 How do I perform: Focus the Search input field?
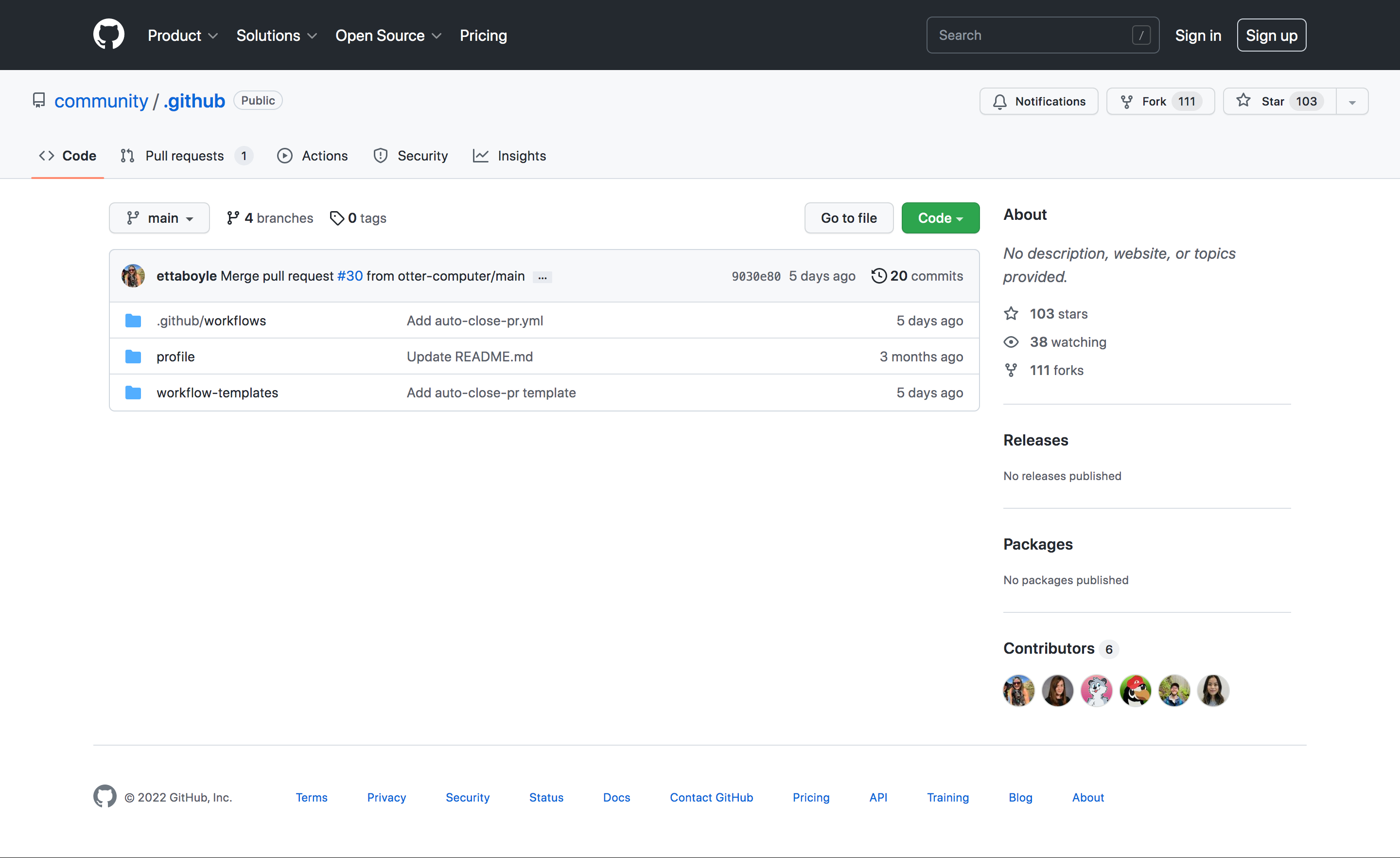point(1043,35)
